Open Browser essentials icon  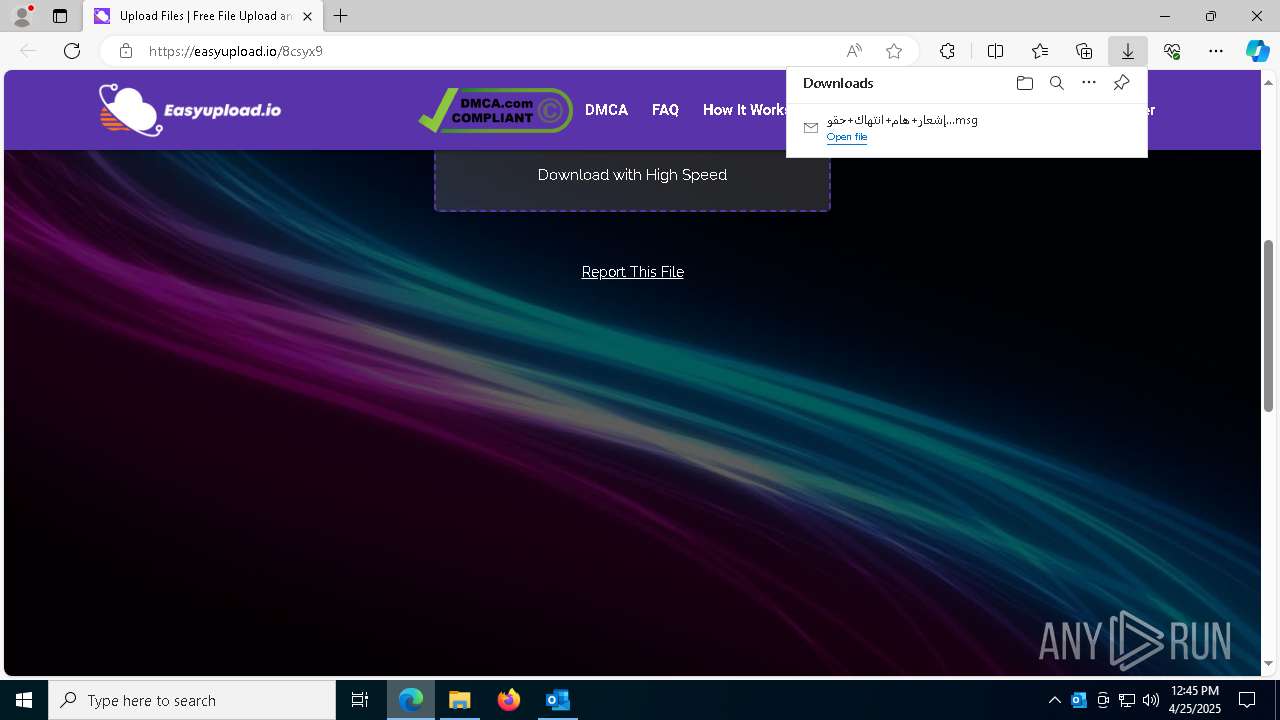pyautogui.click(x=1172, y=51)
